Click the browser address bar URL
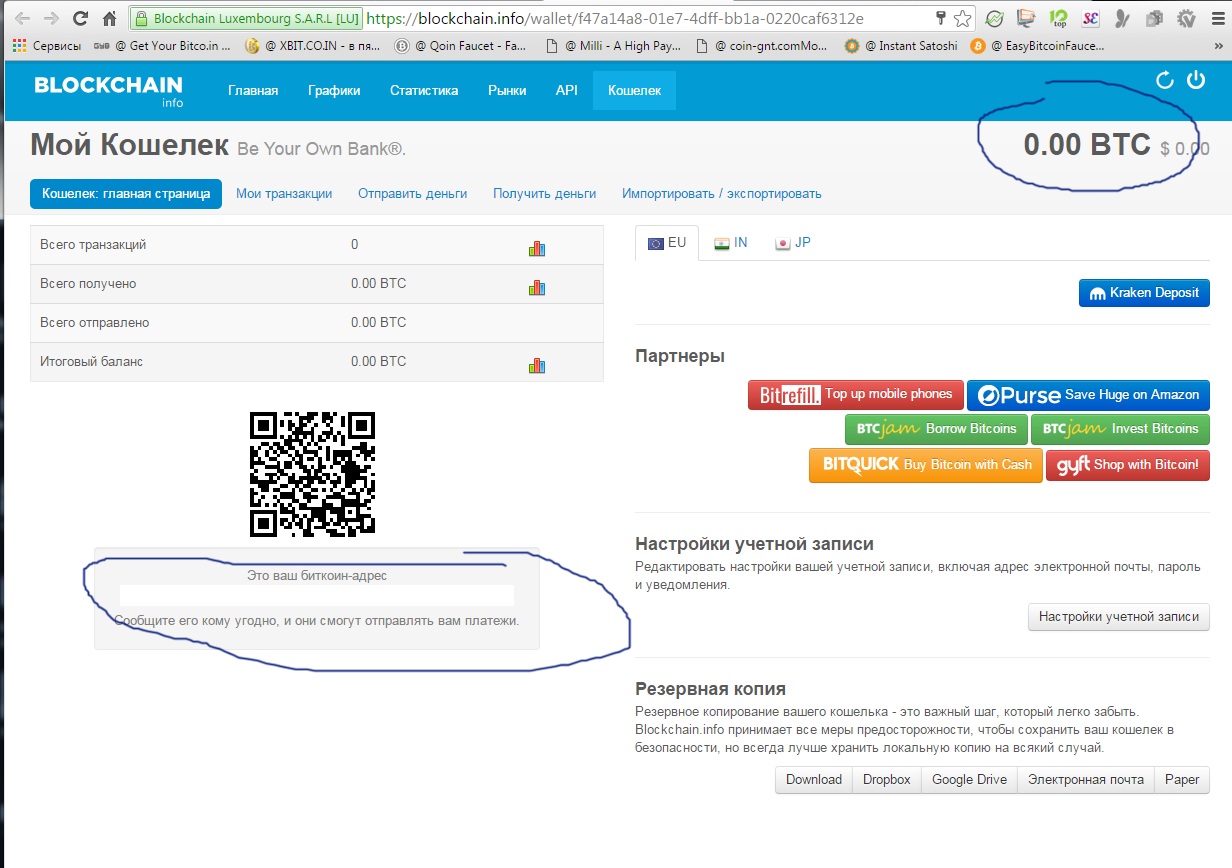 click(615, 18)
